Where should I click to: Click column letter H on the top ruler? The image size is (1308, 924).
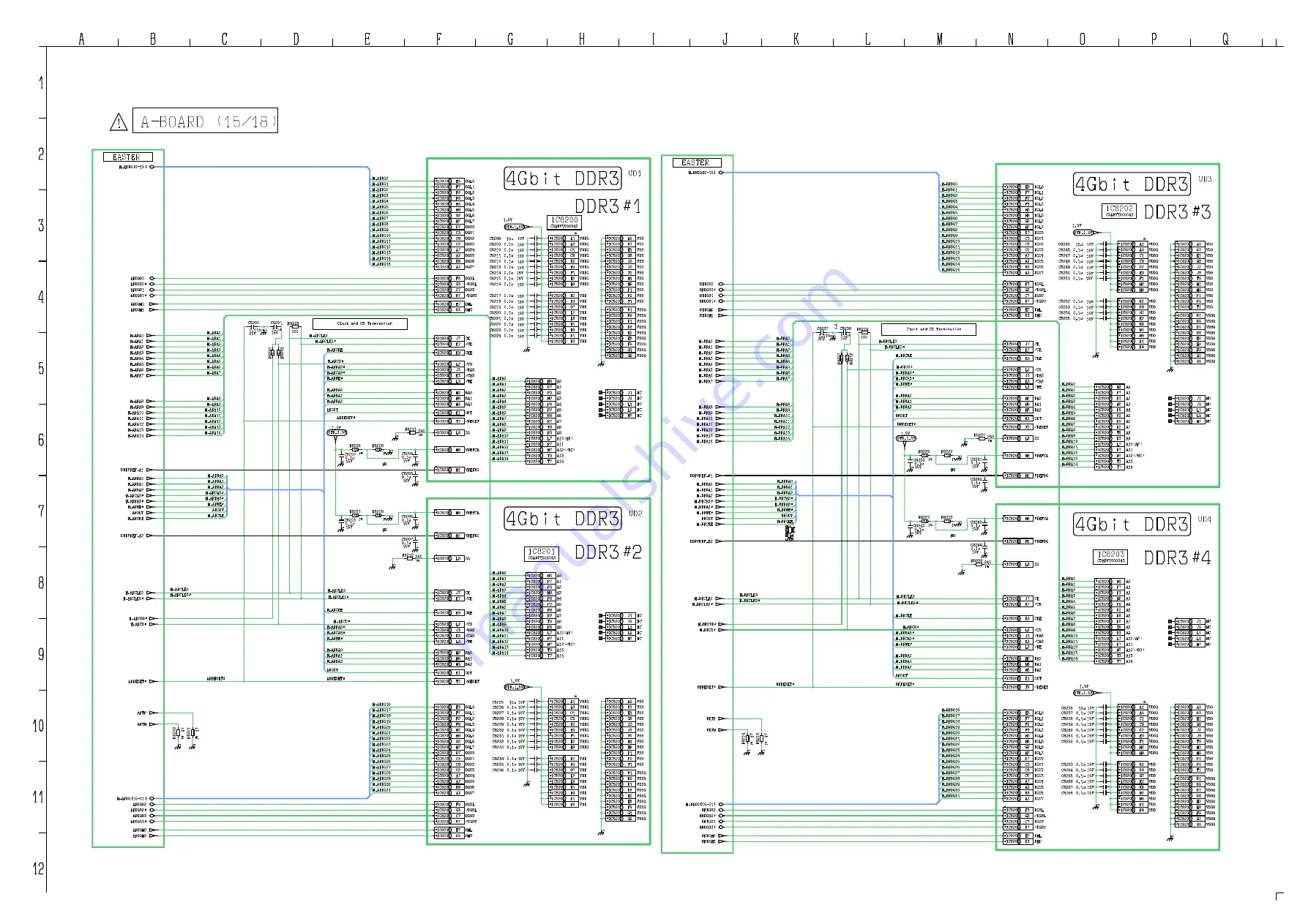(582, 39)
